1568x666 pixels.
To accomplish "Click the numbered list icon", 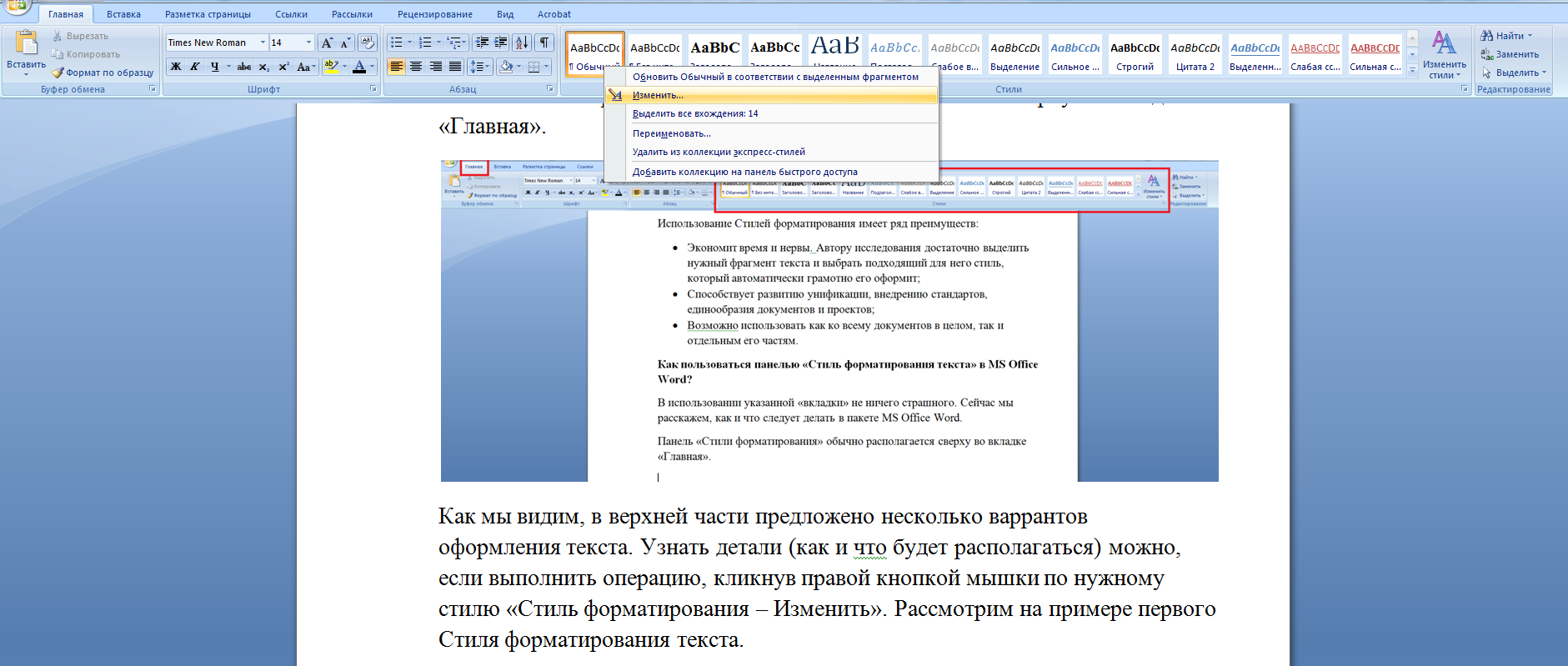I will pyautogui.click(x=425, y=43).
